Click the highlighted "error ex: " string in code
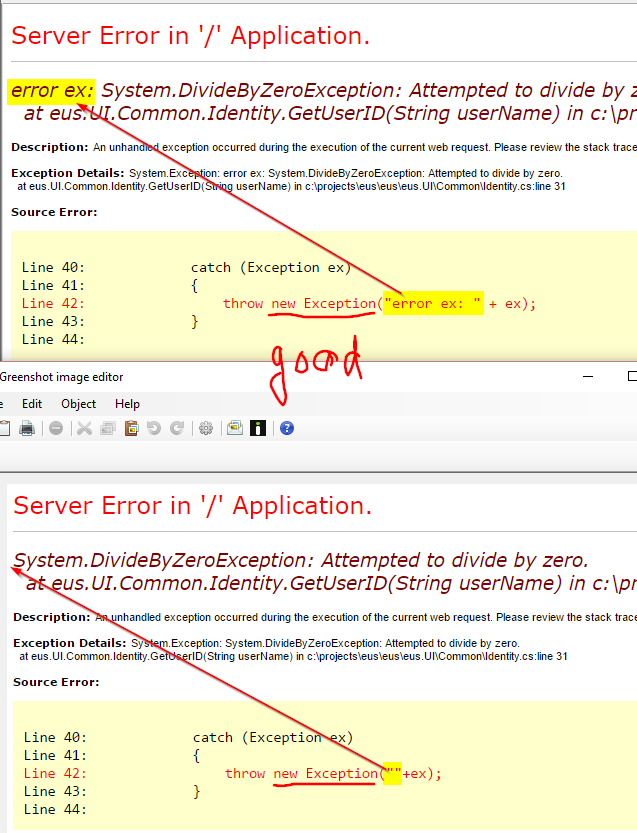Viewport: 637px width, 833px height. click(x=434, y=303)
